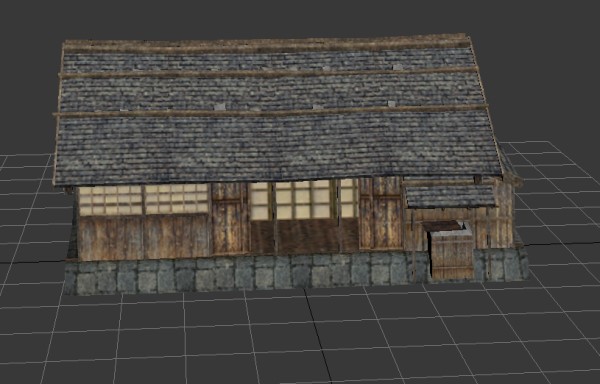Select the stone foundation below the left wall
Screen dimensions: 600x384
click(x=245, y=273)
